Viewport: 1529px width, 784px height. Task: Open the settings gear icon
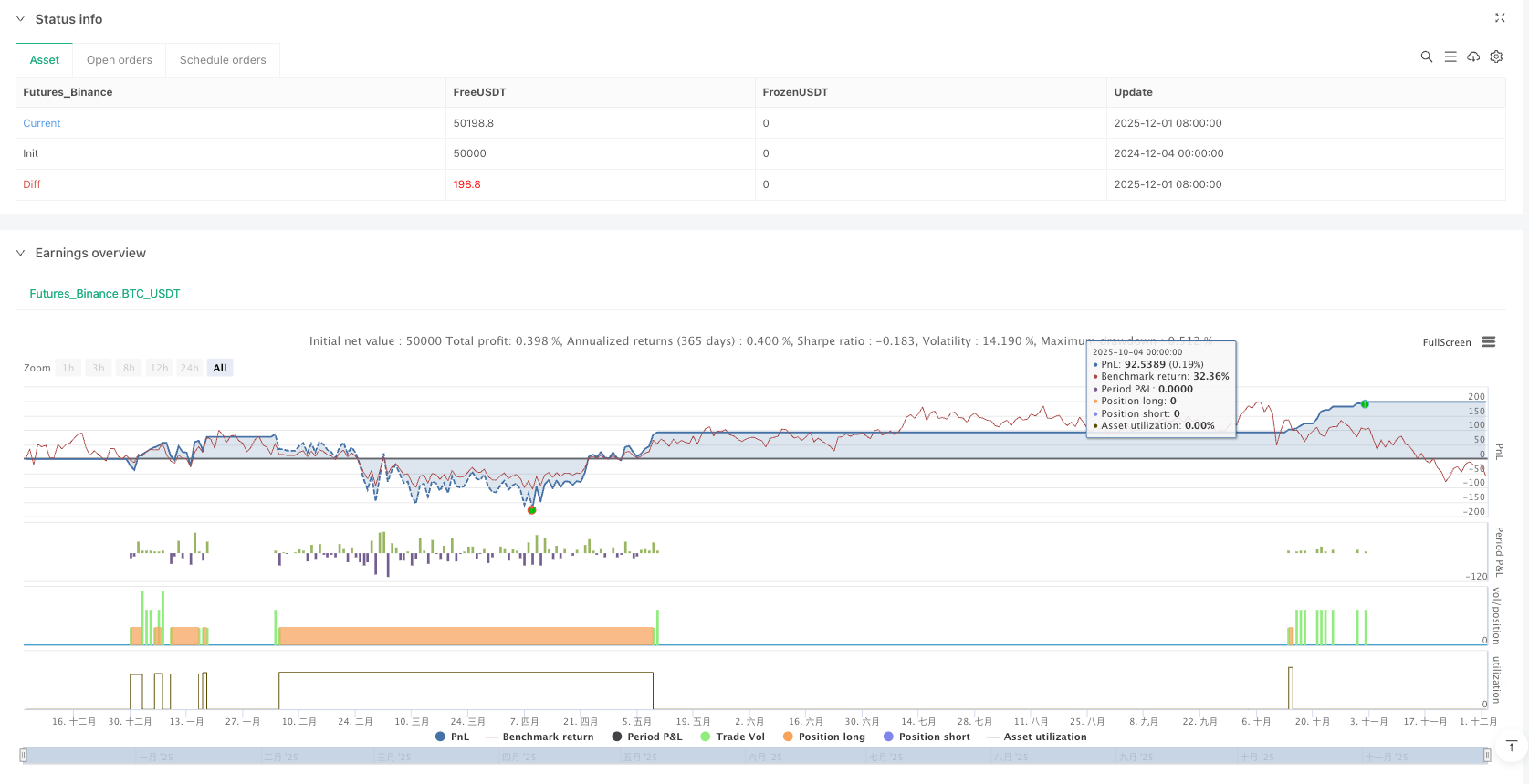tap(1496, 57)
